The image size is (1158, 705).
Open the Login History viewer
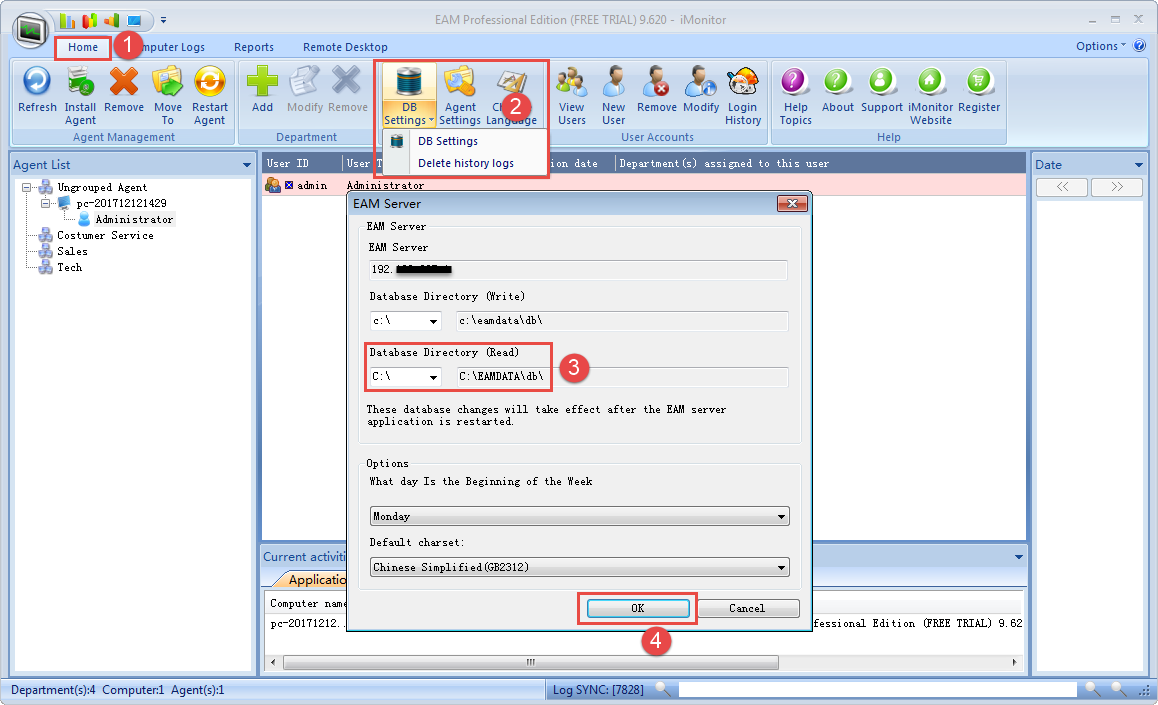[x=742, y=95]
